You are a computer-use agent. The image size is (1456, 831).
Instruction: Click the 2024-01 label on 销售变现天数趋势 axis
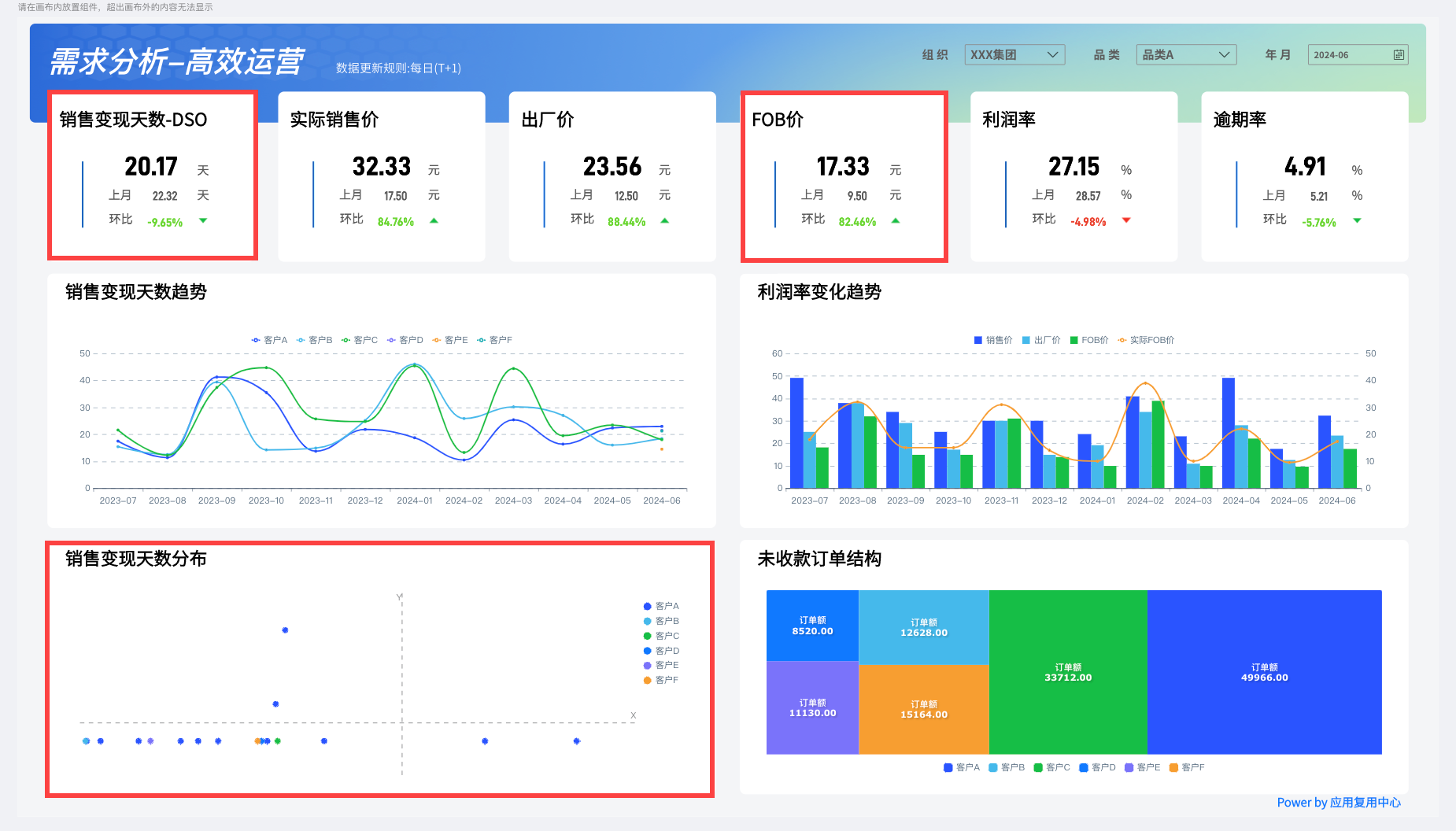[x=415, y=500]
